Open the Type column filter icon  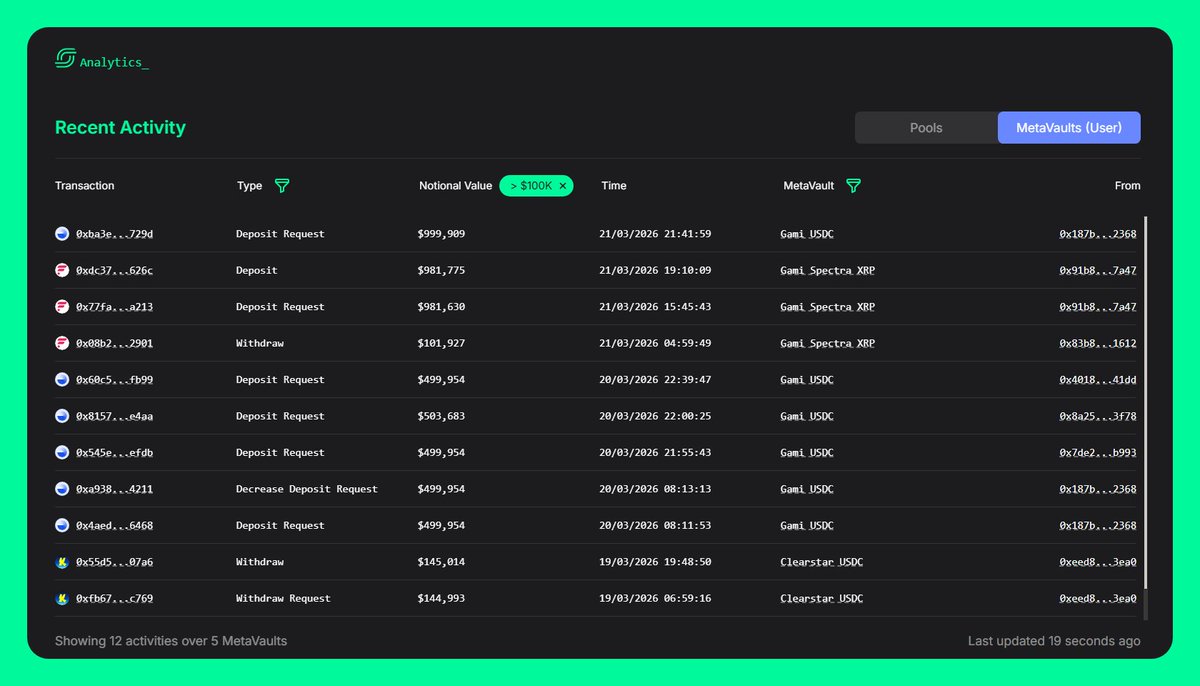282,186
